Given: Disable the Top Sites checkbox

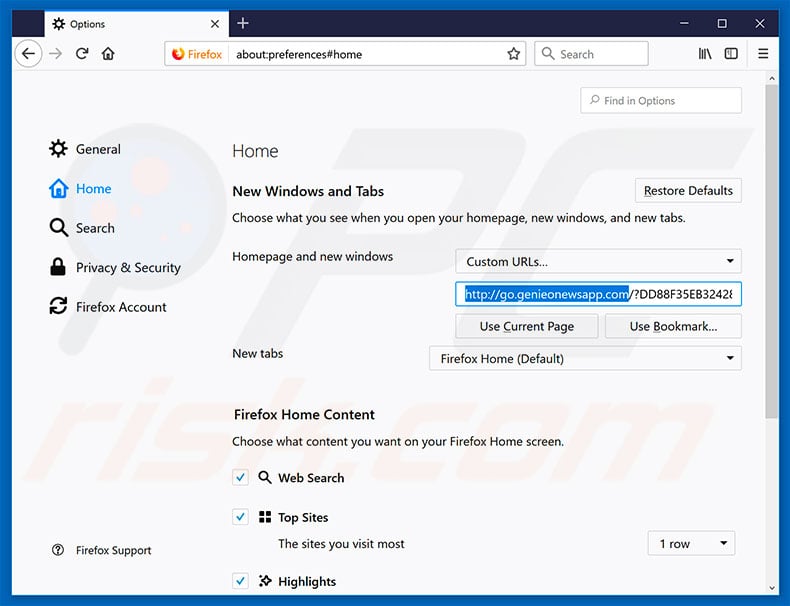Looking at the screenshot, I should [240, 517].
